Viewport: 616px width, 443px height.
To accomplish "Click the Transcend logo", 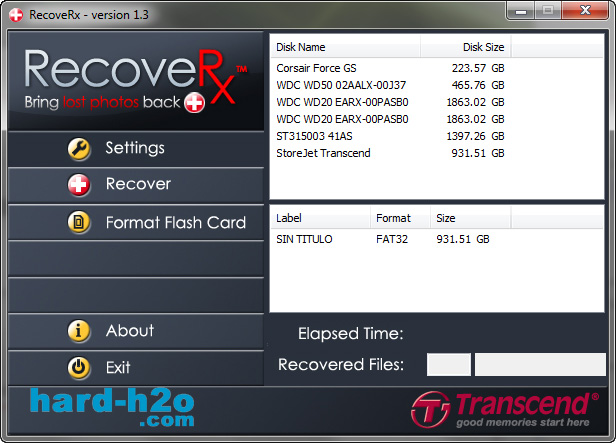I will click(x=505, y=410).
